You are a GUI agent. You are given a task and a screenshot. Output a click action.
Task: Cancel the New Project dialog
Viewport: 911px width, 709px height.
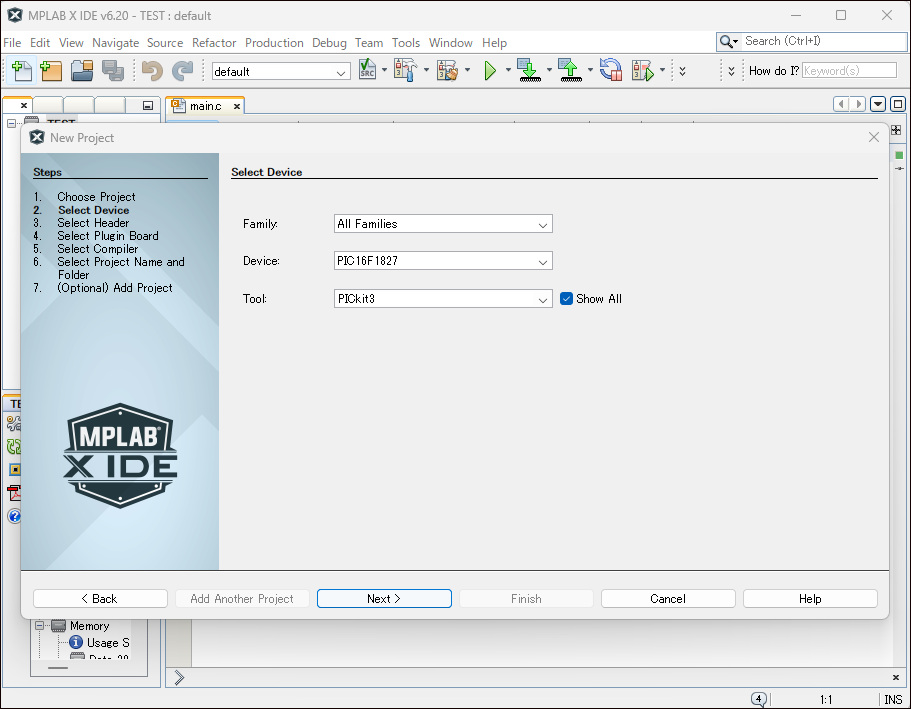668,599
